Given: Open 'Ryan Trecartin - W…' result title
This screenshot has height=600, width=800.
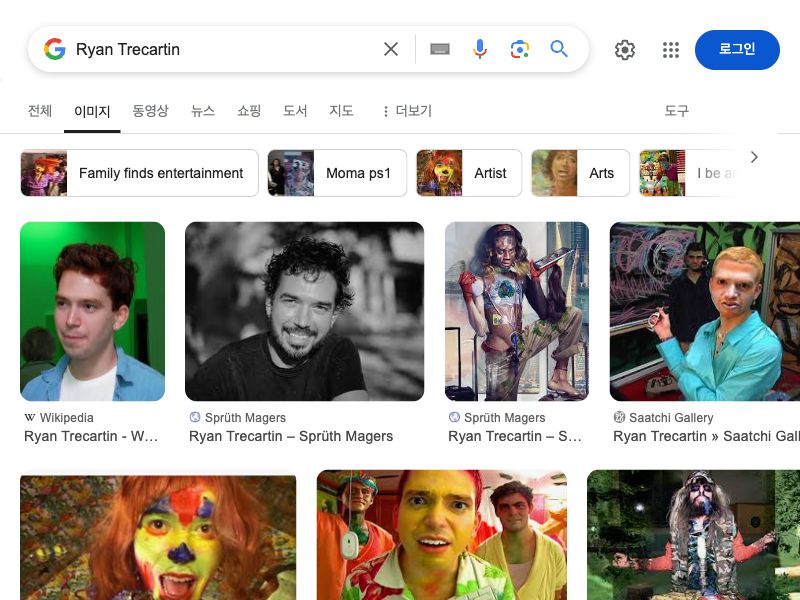Looking at the screenshot, I should [x=91, y=436].
